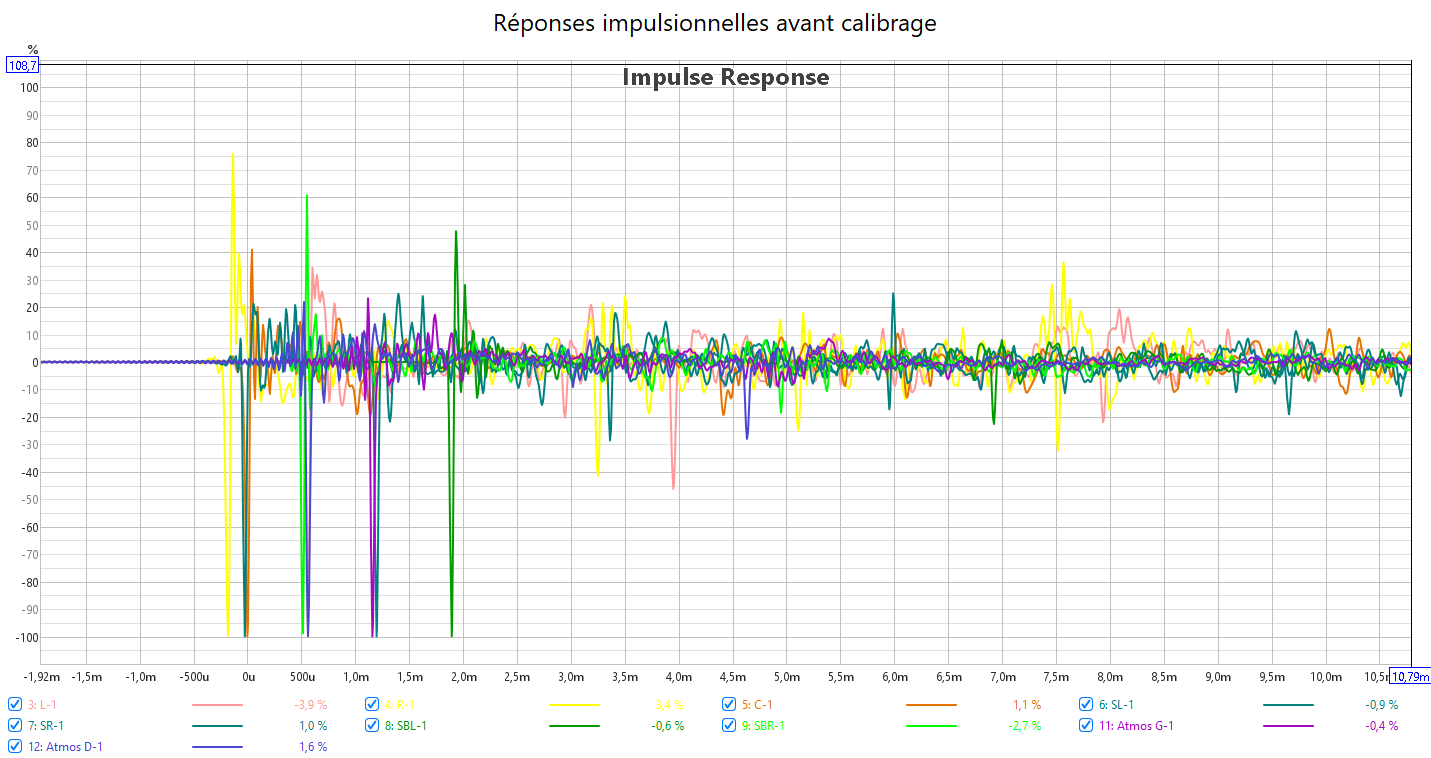Click the yellow R-1 legend line sample
The width and height of the screenshot is (1431, 758).
[574, 705]
